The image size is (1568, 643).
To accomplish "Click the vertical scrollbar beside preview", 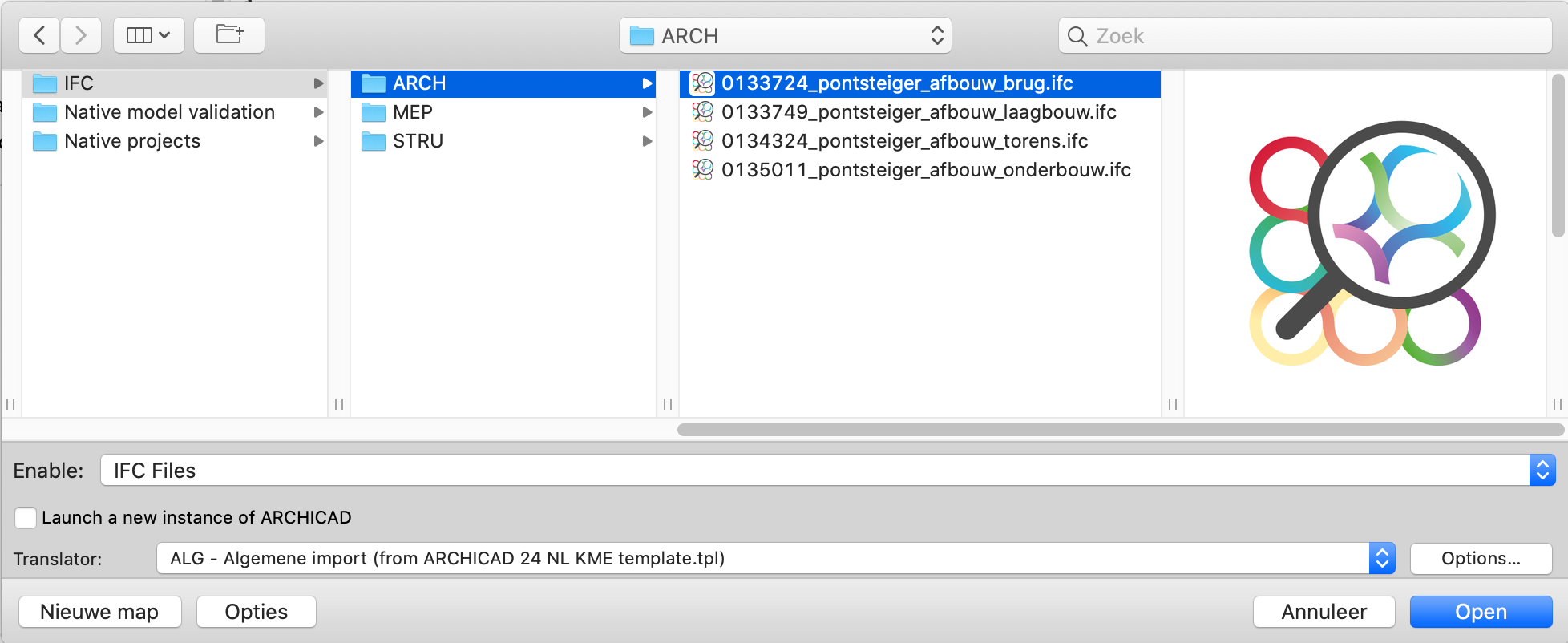I will (x=1558, y=156).
